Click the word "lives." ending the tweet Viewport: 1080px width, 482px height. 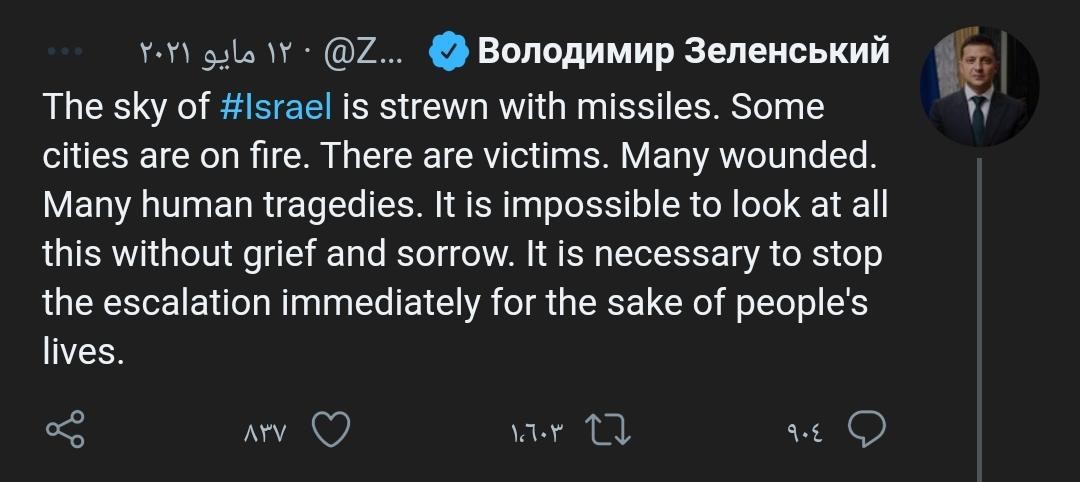pos(84,352)
